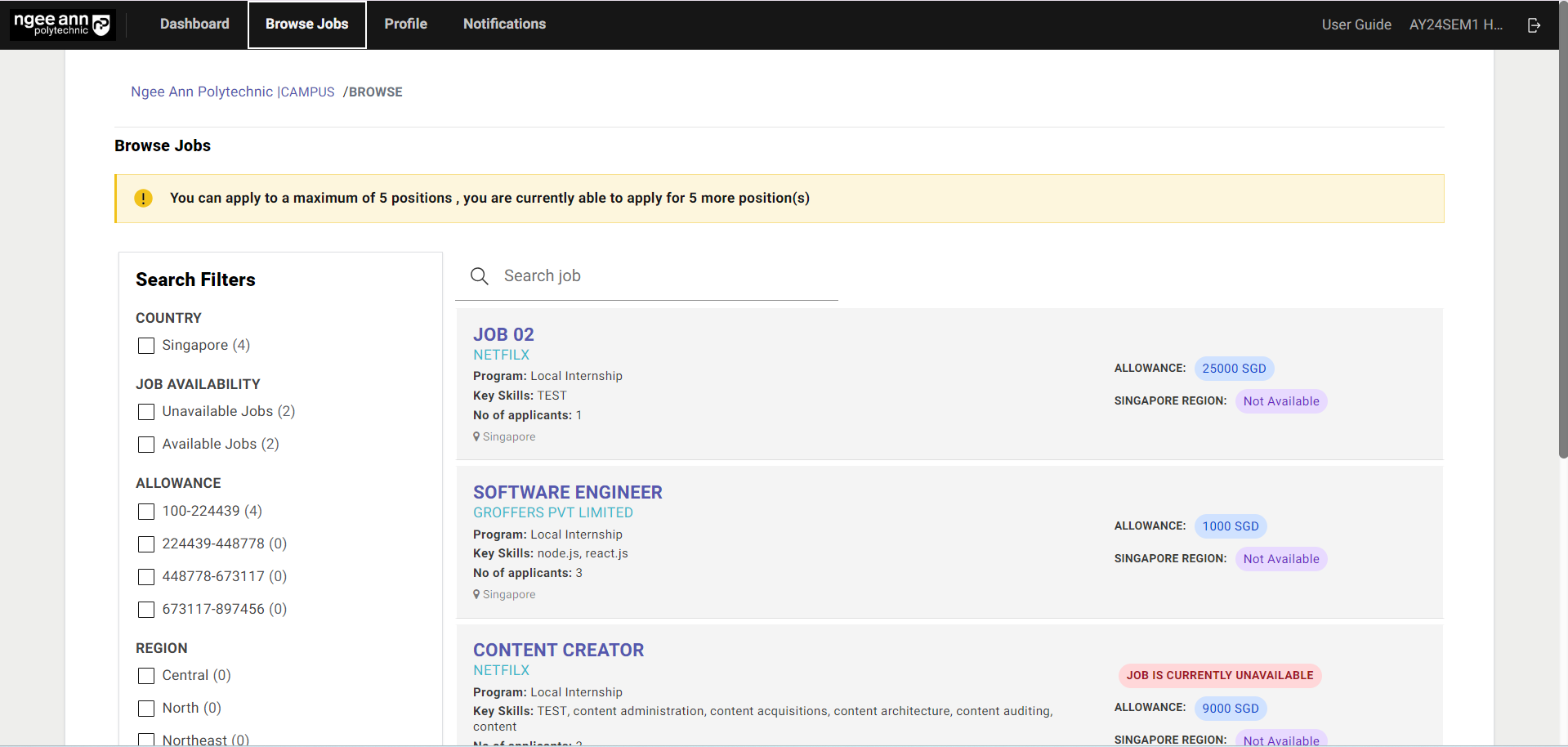Switch to the Notifications tab

click(x=504, y=25)
